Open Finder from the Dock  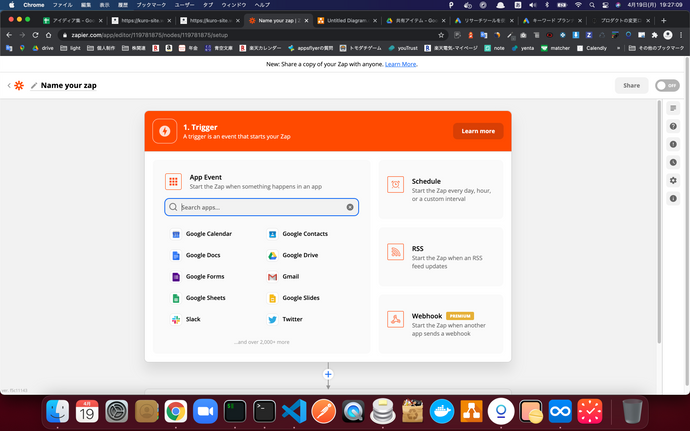point(58,411)
